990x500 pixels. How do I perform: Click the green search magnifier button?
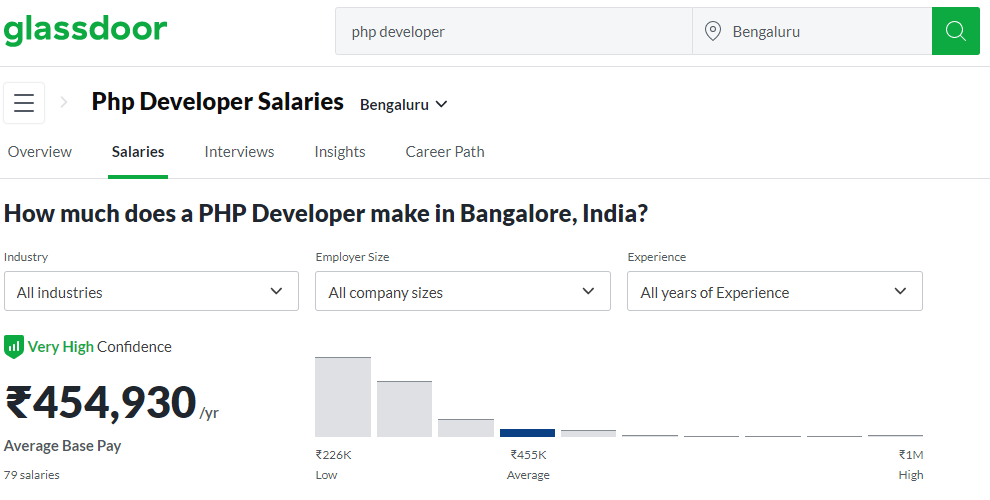955,31
